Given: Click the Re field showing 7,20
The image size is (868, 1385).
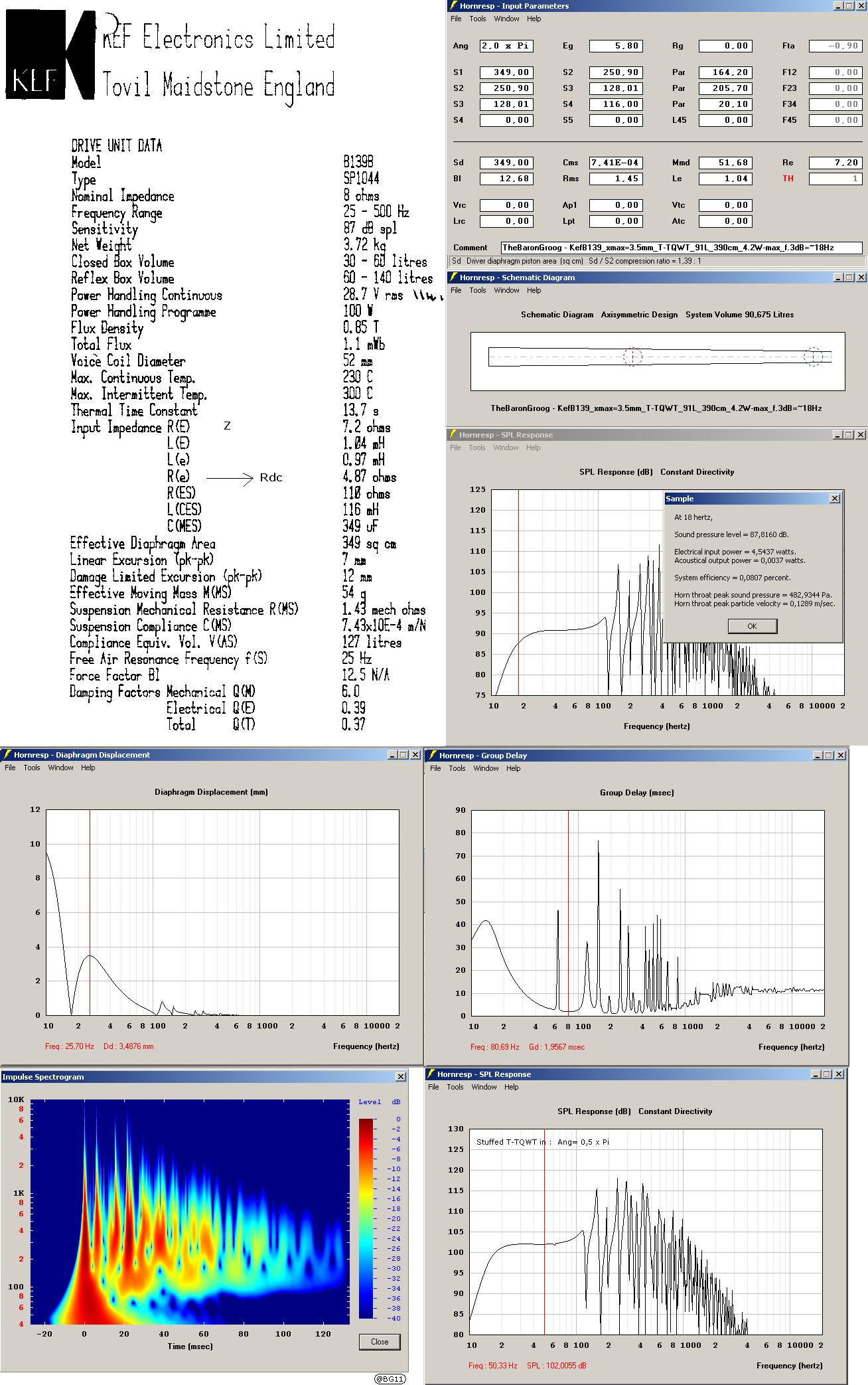Looking at the screenshot, I should point(835,163).
